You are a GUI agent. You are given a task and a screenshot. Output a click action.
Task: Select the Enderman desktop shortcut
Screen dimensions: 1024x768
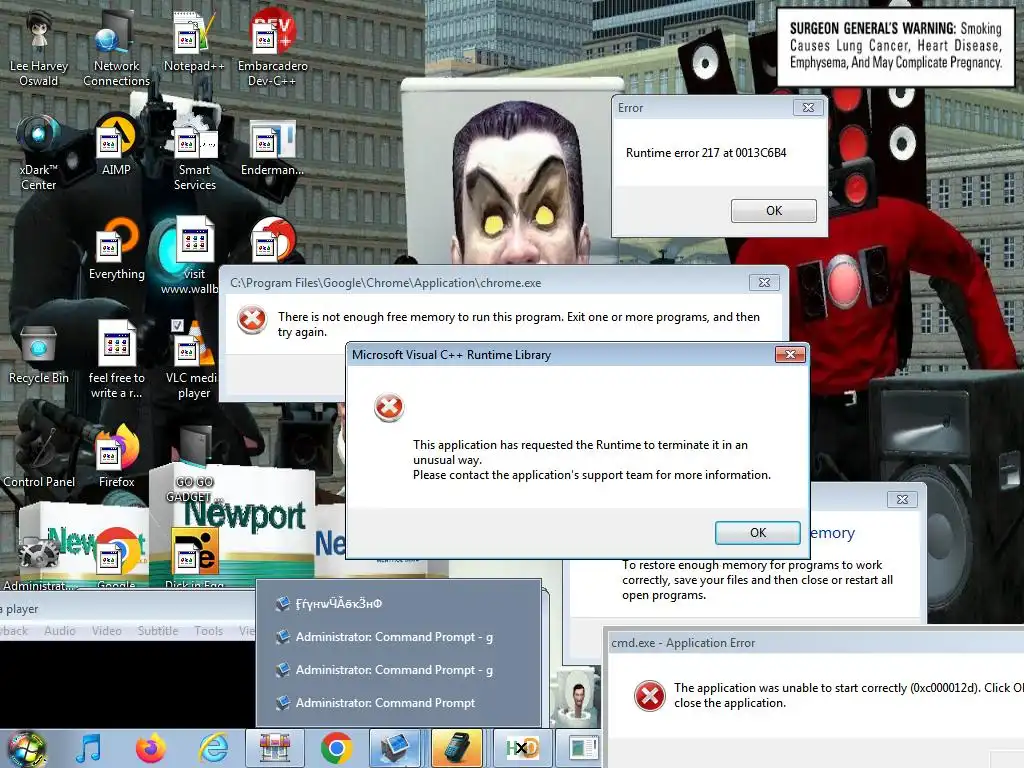click(x=272, y=146)
